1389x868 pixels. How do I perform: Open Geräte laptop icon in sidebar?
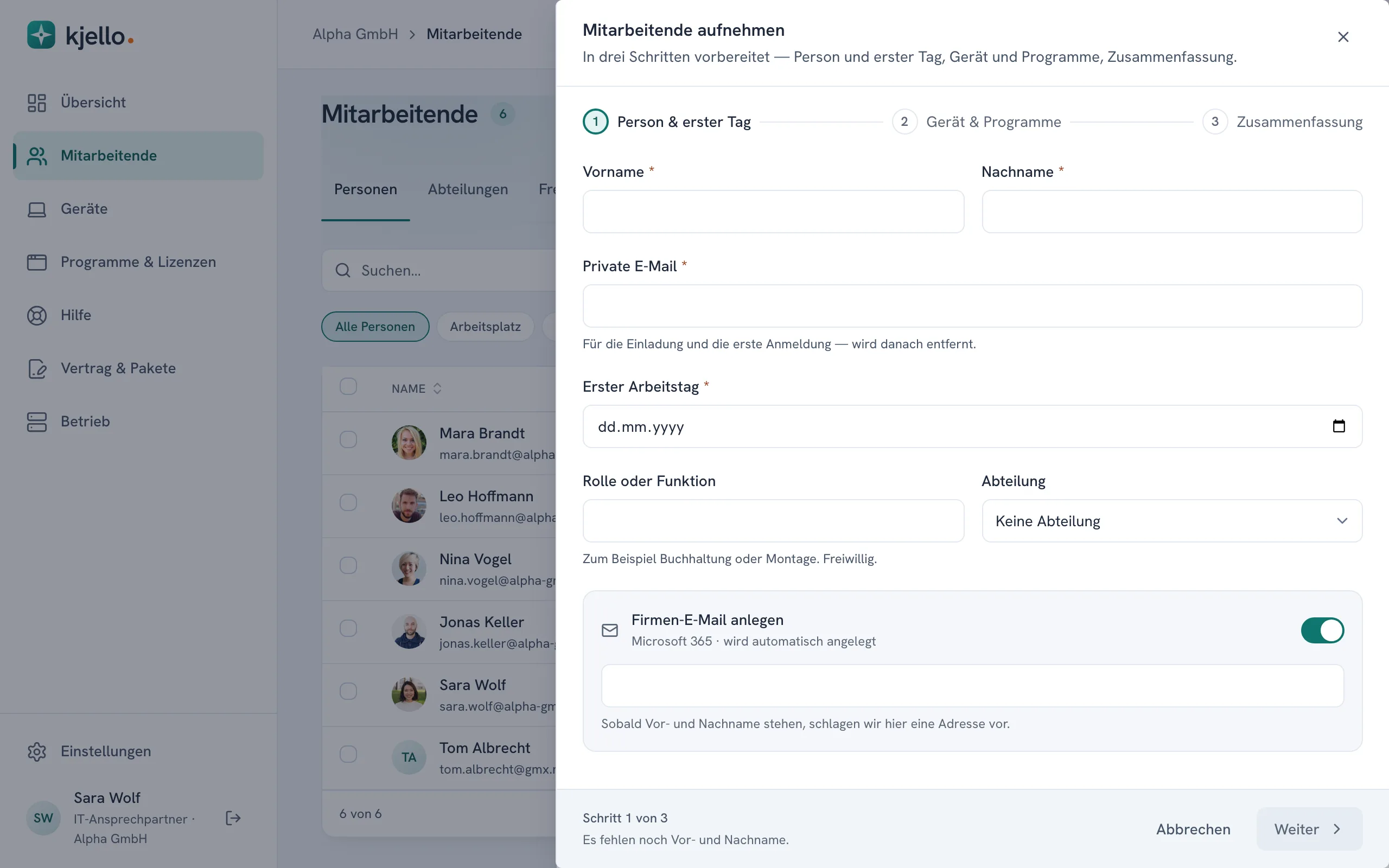37,209
